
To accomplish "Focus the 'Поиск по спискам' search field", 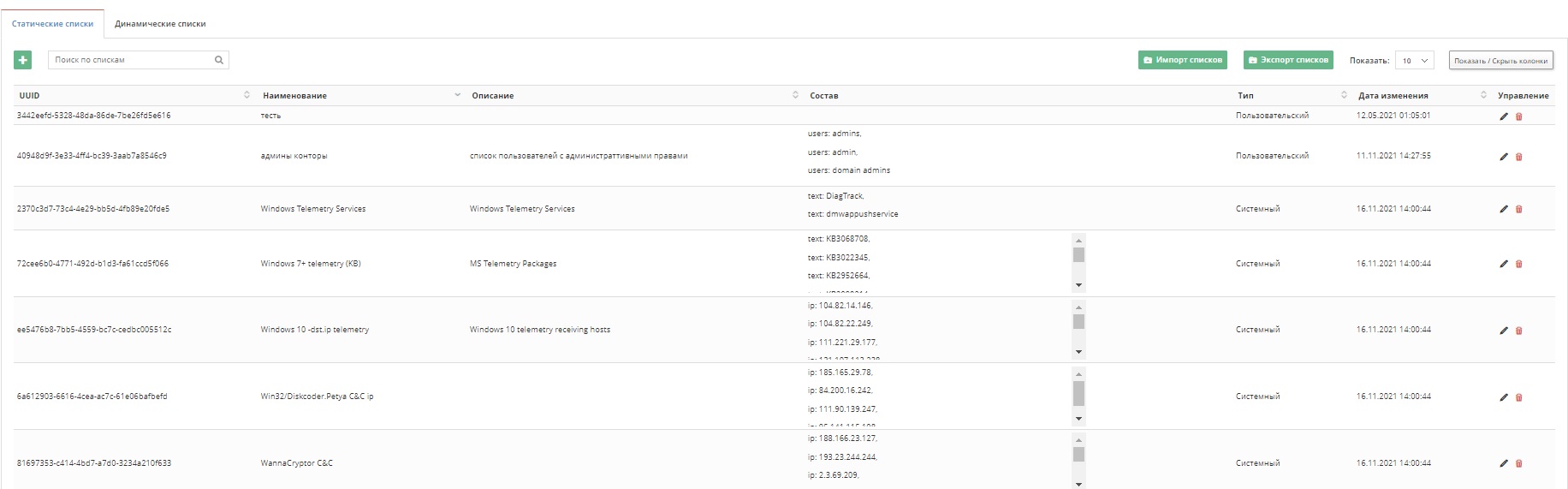I will click(130, 60).
